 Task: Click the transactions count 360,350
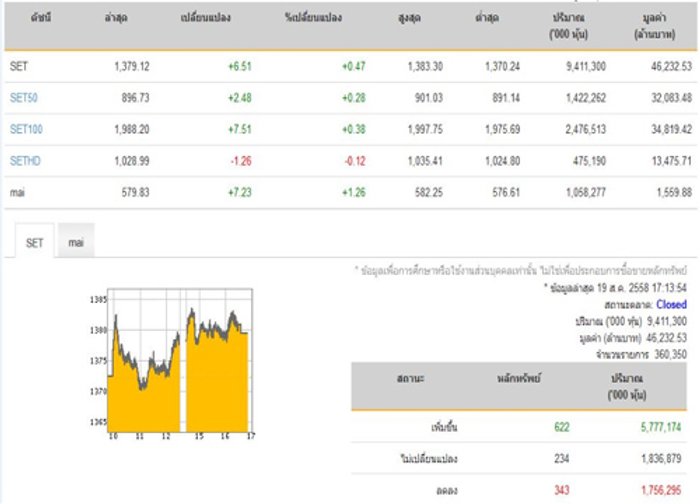click(671, 354)
